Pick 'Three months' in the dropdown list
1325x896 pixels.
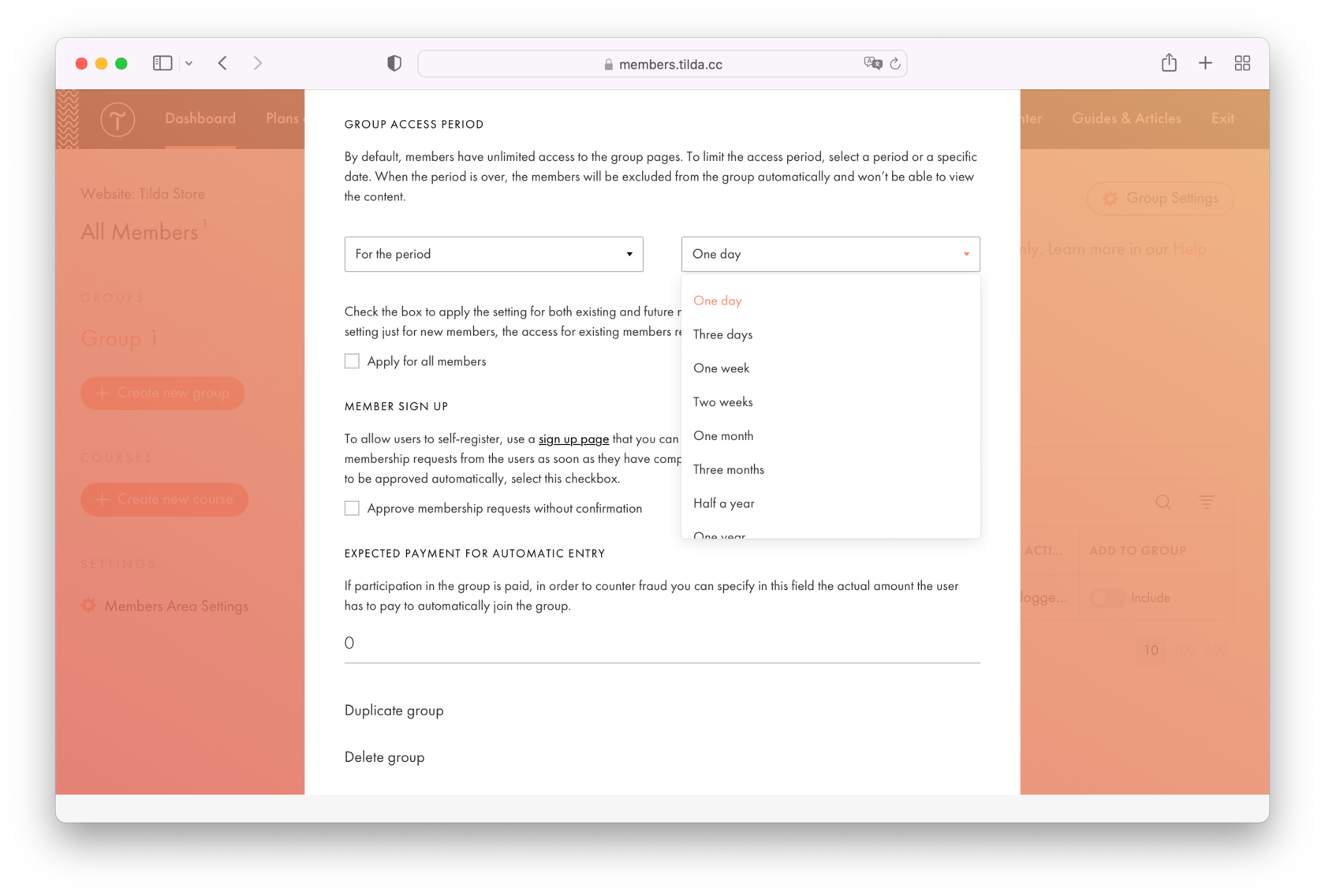729,470
